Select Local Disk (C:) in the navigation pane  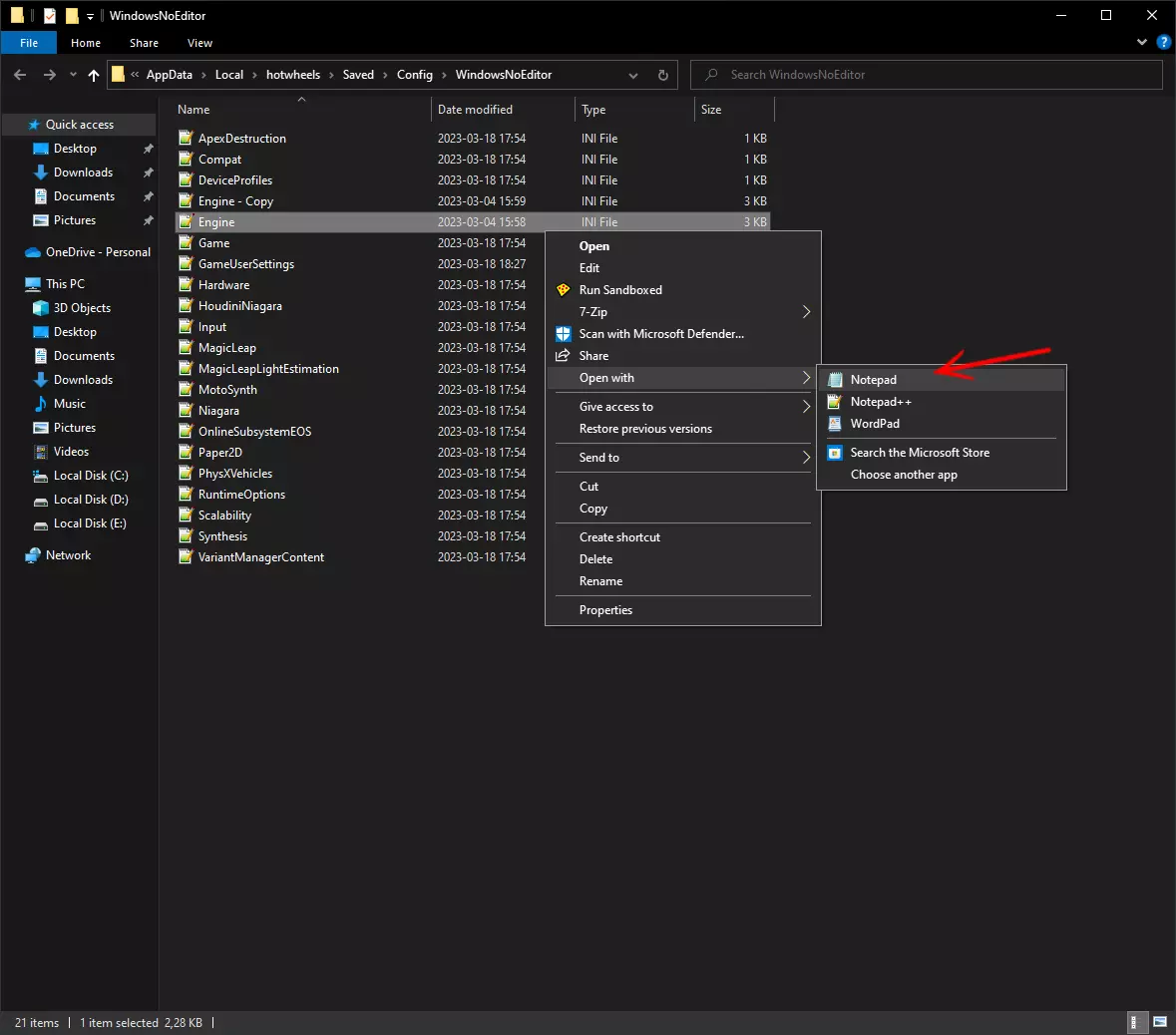click(90, 476)
